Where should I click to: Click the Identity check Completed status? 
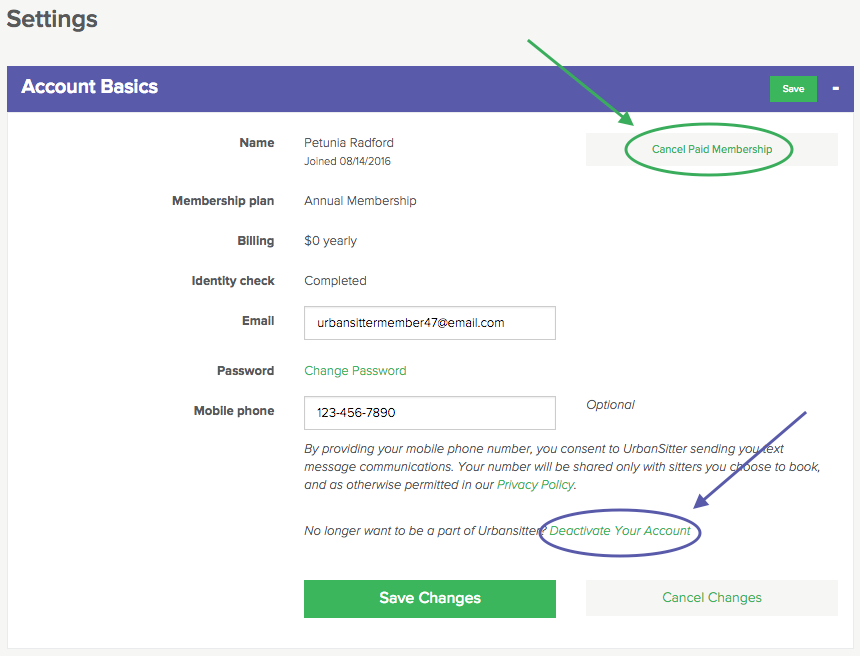coord(335,281)
